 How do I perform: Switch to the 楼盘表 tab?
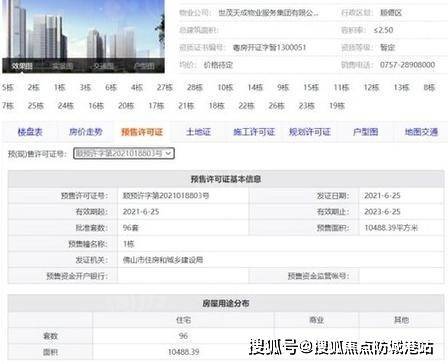[30, 132]
